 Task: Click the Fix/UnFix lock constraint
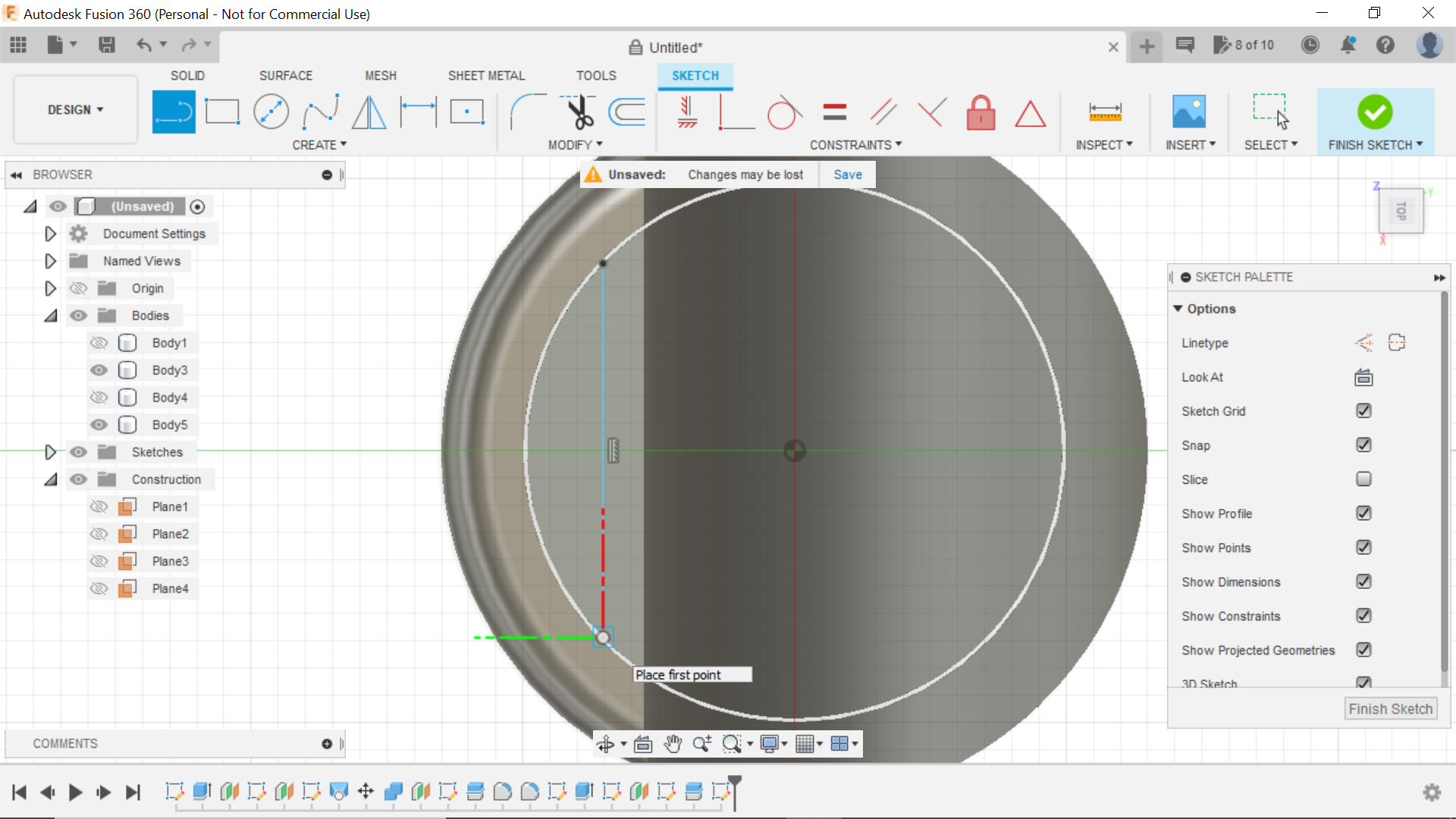pyautogui.click(x=981, y=112)
